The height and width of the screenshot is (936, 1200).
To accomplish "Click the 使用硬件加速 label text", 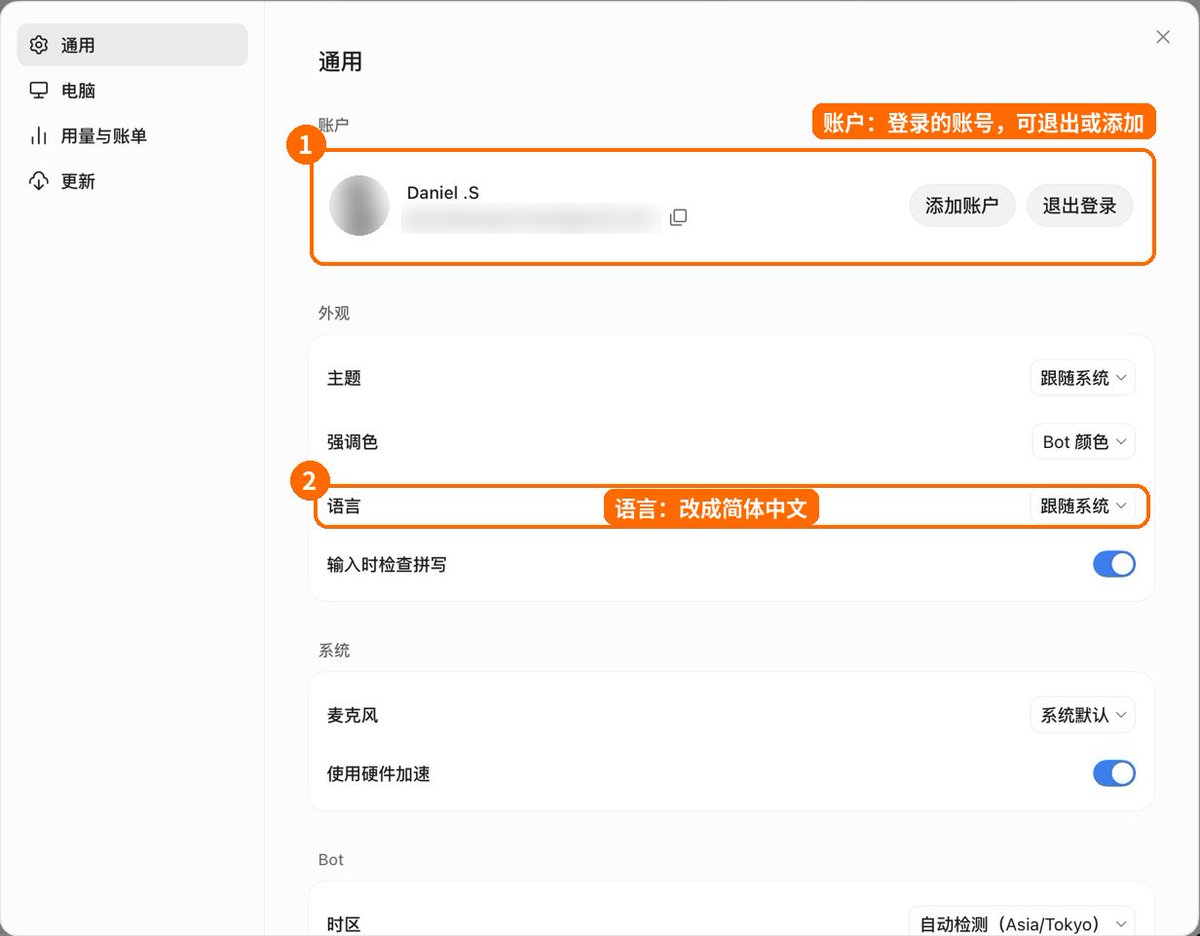I will (378, 773).
